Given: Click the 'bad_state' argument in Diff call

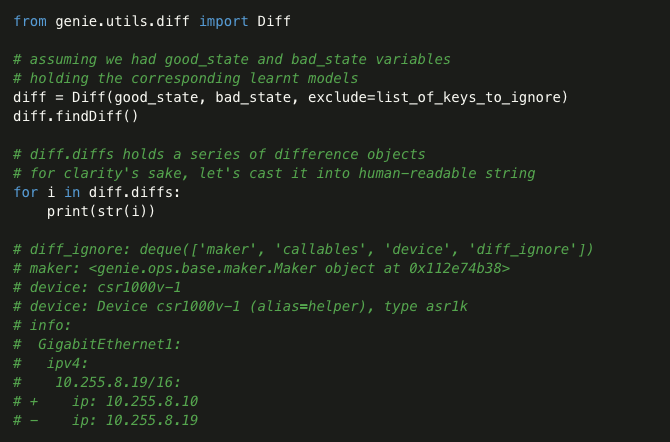Looking at the screenshot, I should (253, 97).
